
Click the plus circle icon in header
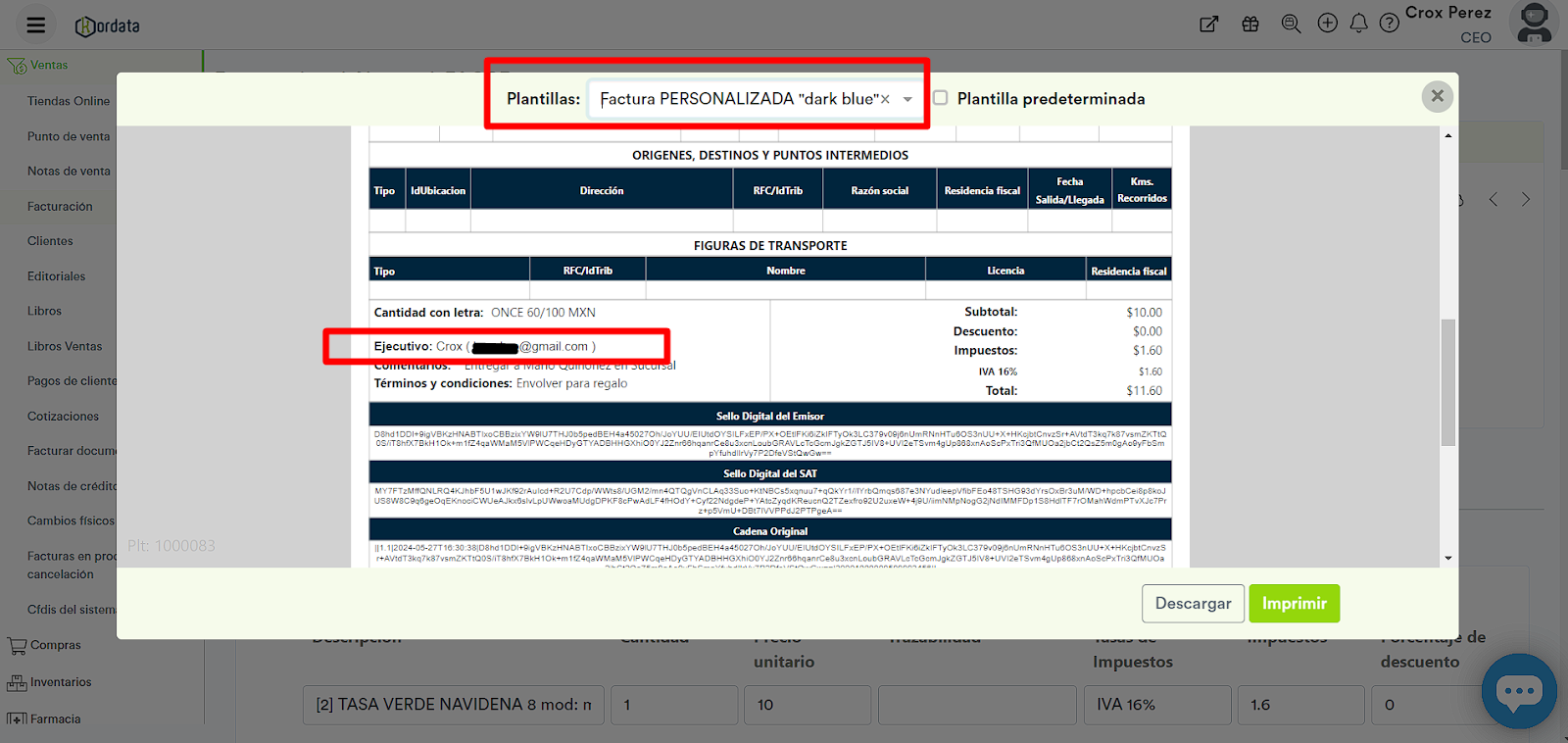[1327, 24]
